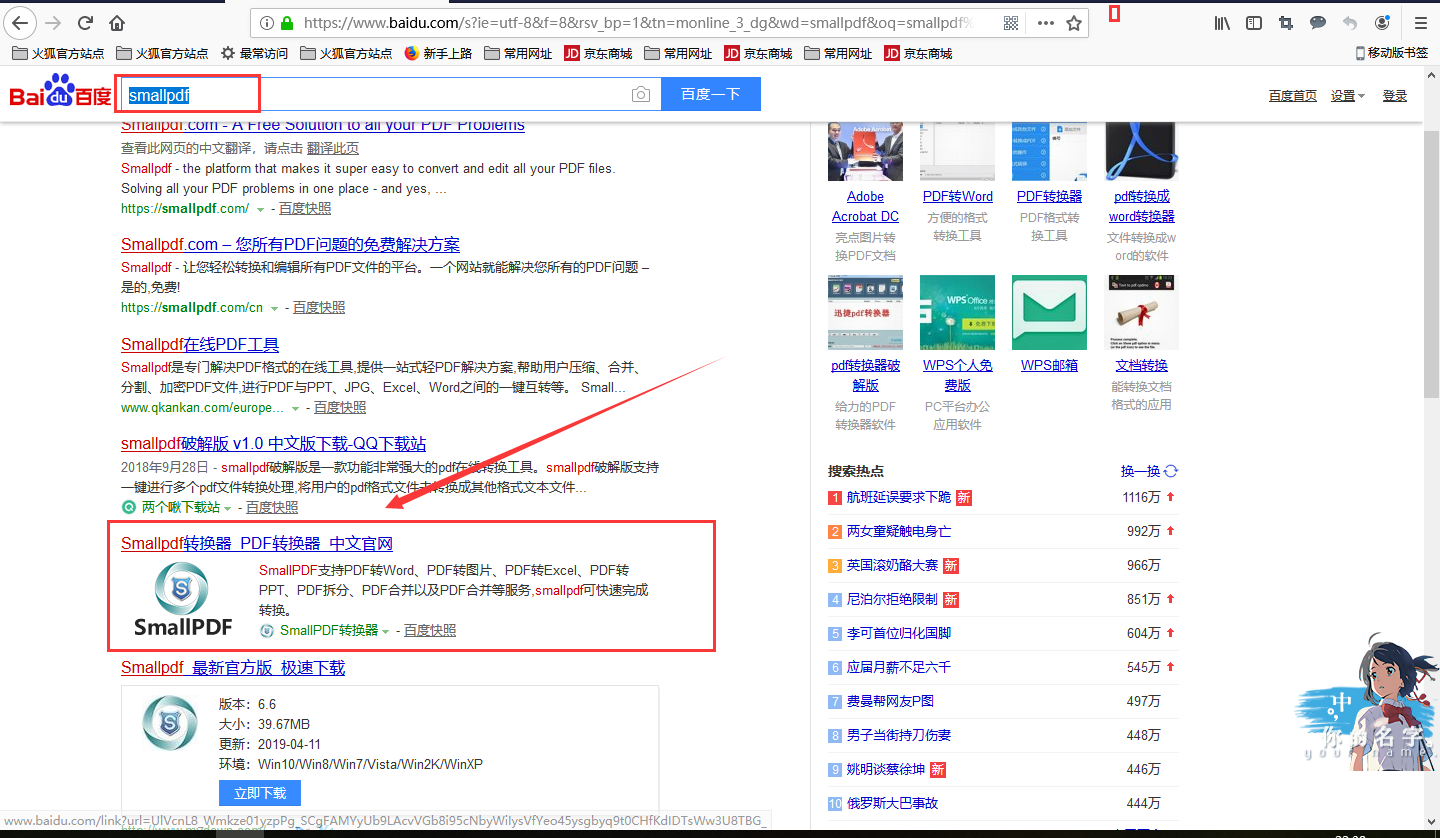
Task: Expand arrow beside https://smallpdf.com/
Action: tap(261, 209)
